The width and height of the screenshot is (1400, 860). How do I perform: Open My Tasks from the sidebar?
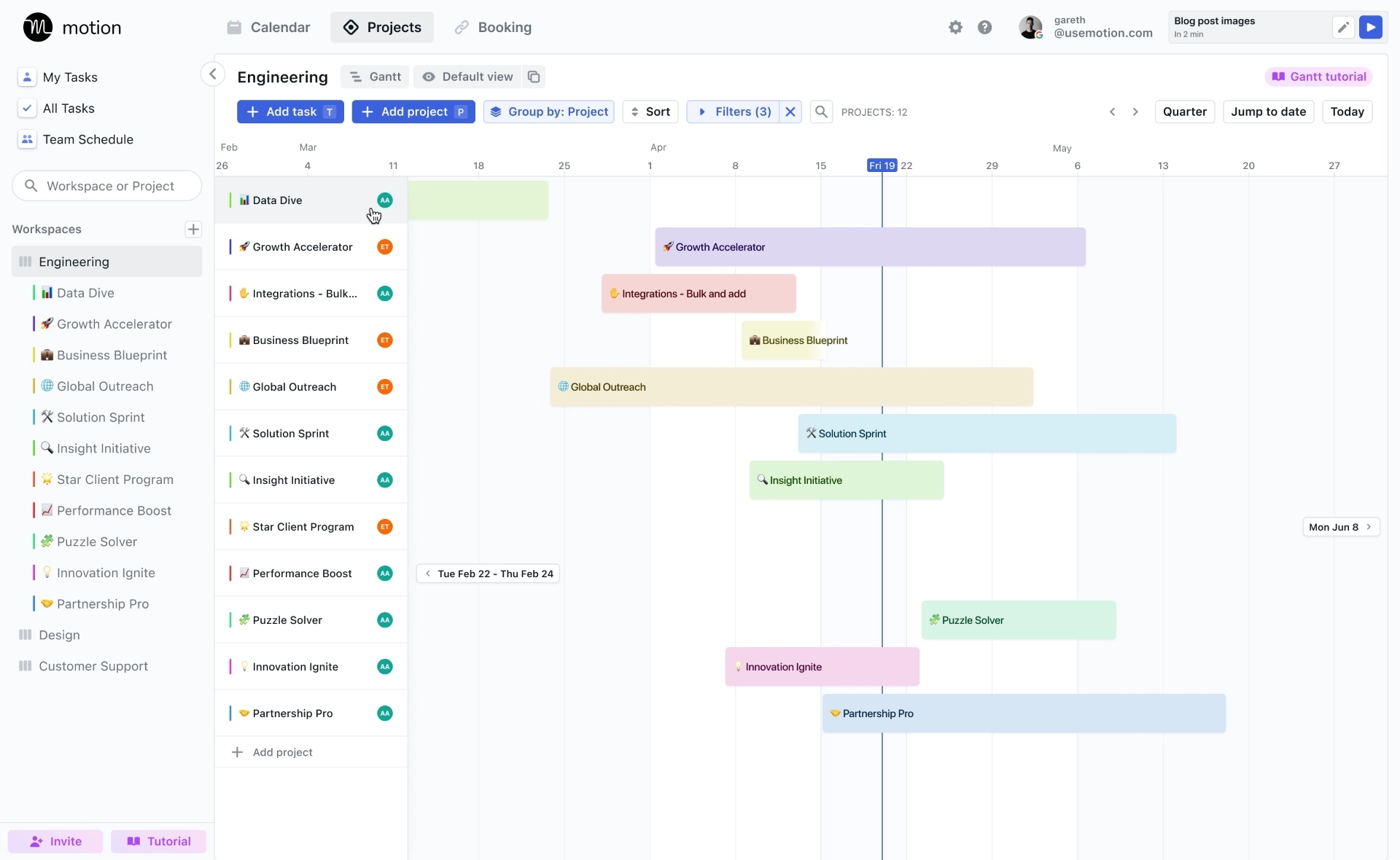[x=69, y=77]
